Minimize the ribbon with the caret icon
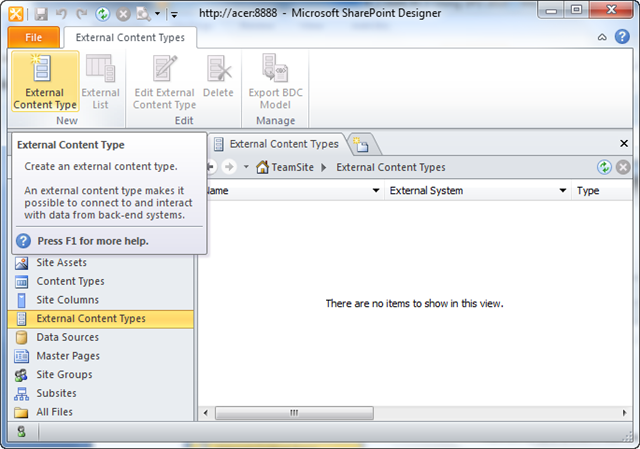 coord(602,37)
